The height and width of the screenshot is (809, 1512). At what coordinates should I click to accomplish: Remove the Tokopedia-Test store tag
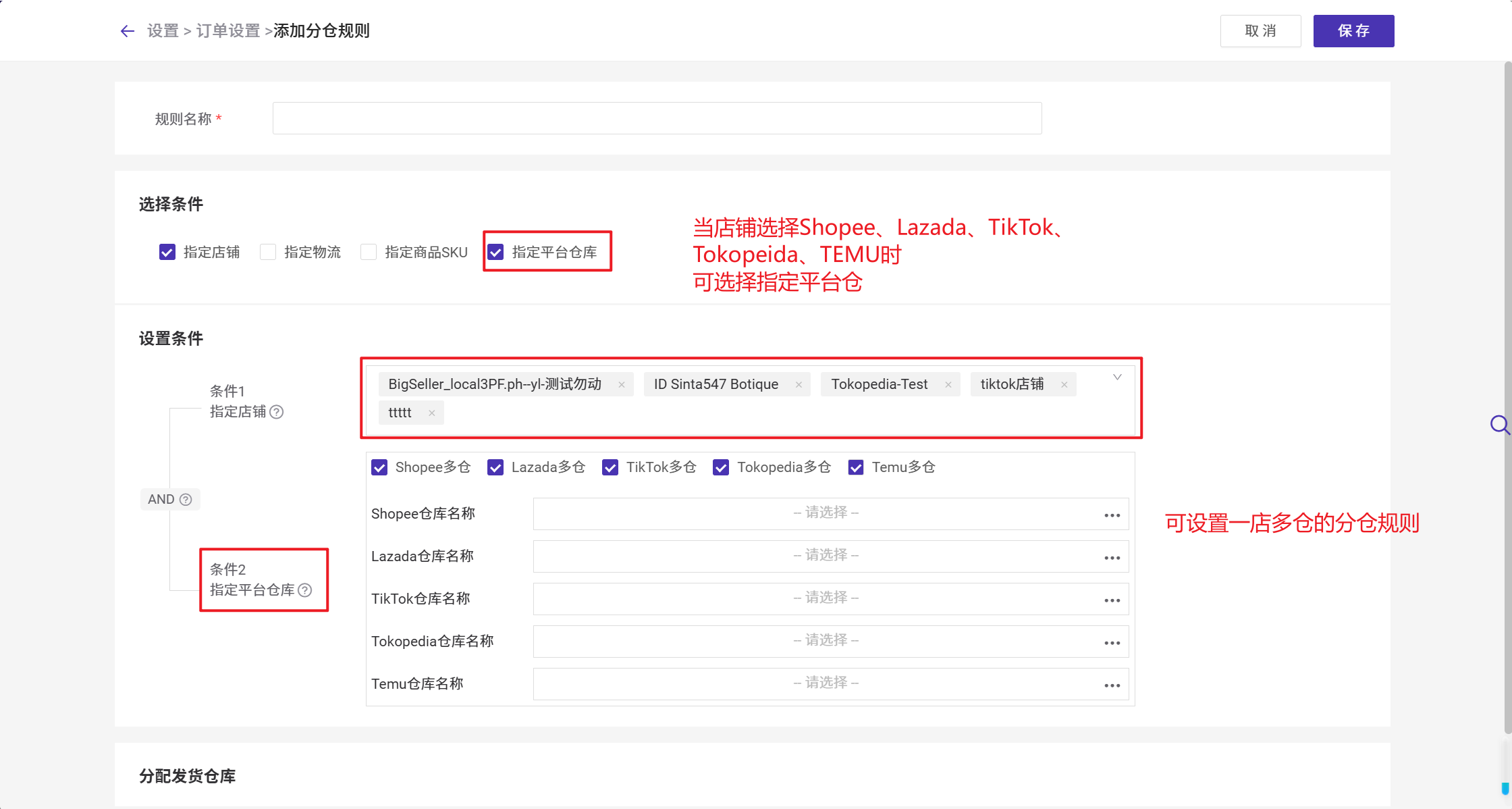tap(948, 385)
